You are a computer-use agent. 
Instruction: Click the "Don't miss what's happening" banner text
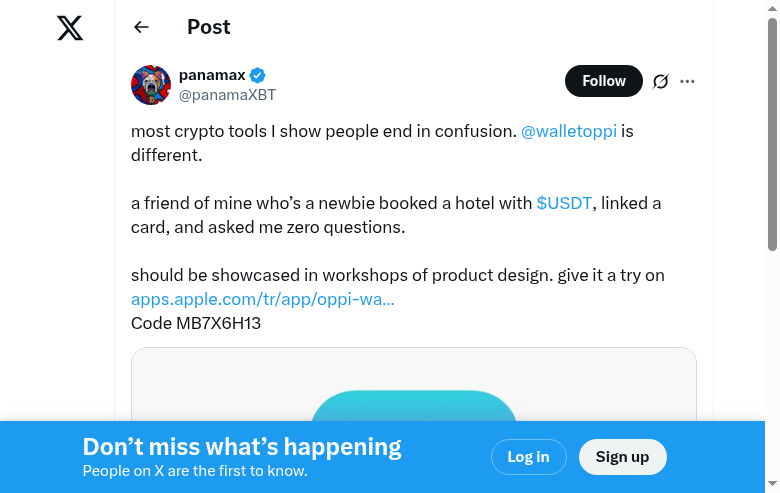(x=242, y=447)
